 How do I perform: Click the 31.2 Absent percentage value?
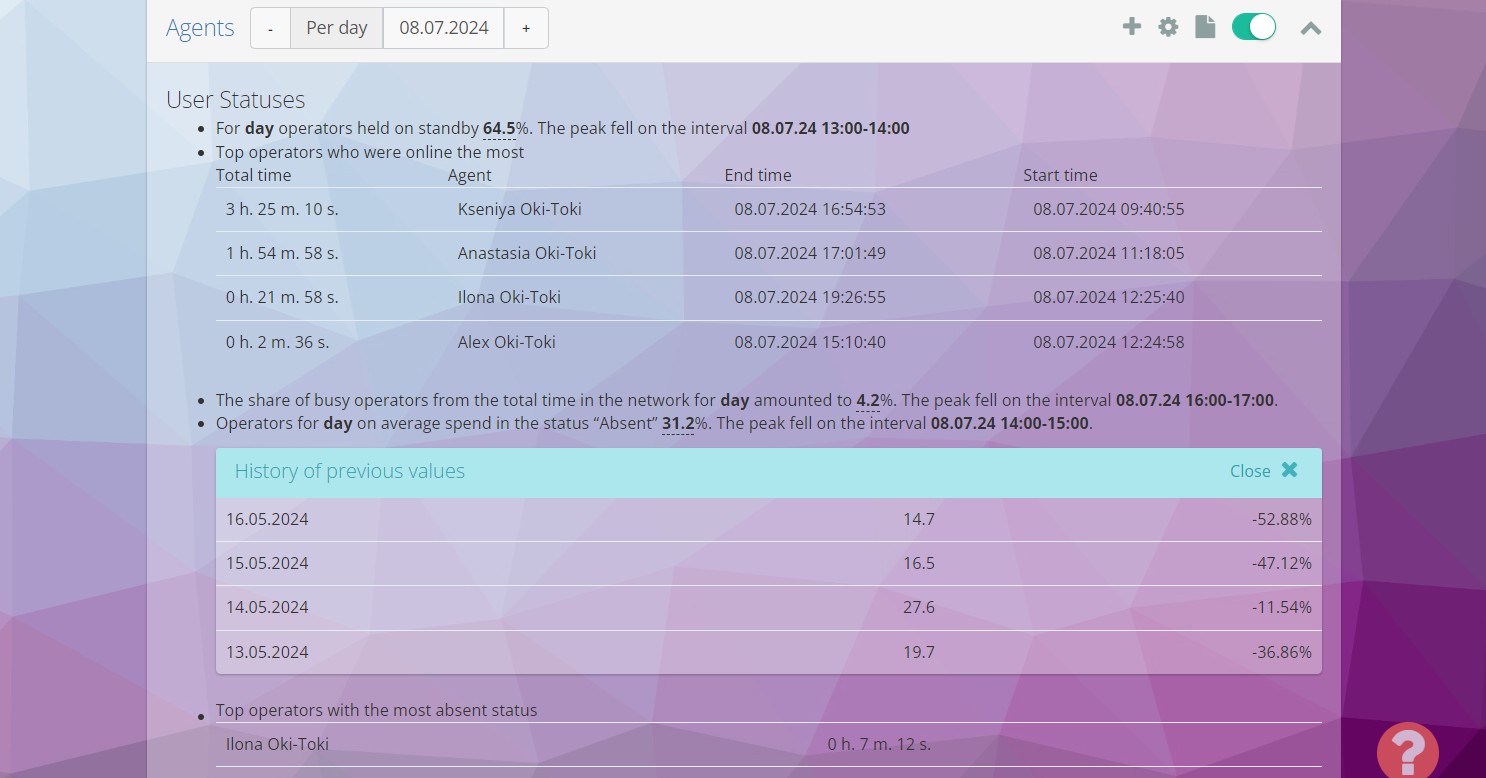tap(677, 423)
